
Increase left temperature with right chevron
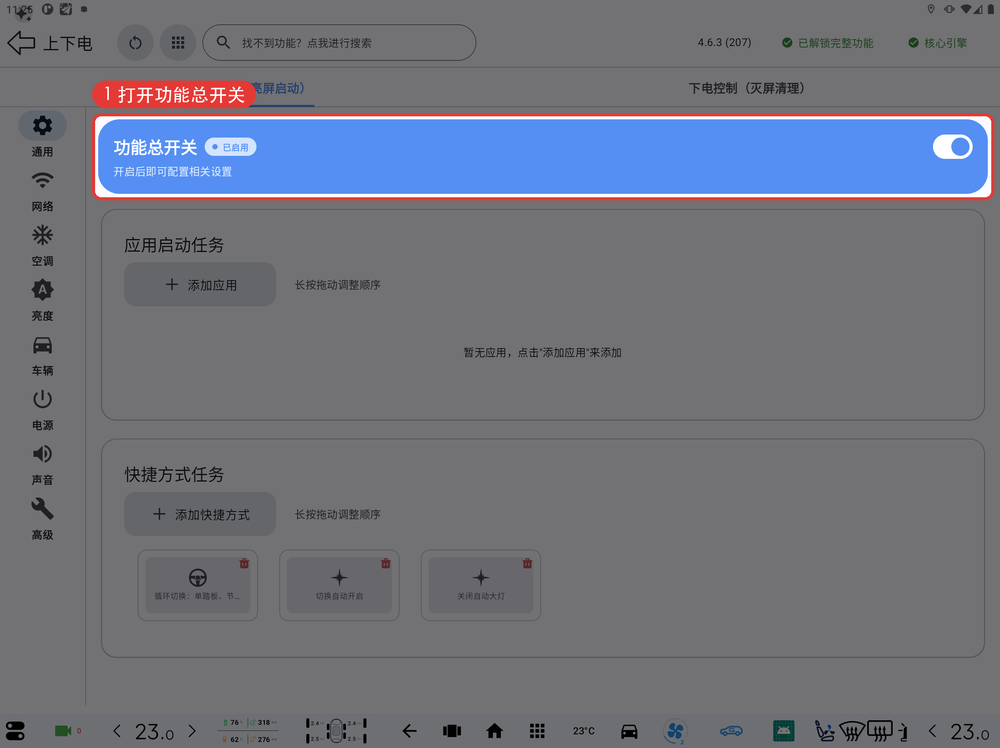coord(192,731)
